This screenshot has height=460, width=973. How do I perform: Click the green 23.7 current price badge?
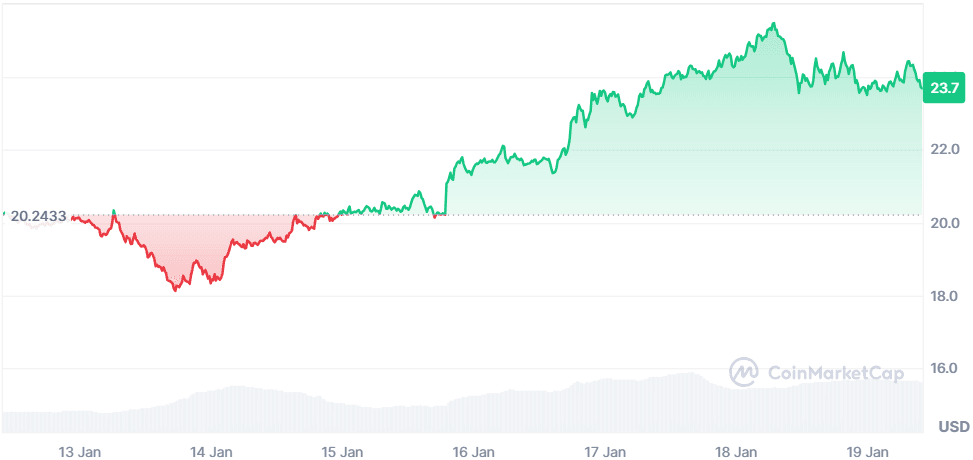pyautogui.click(x=944, y=88)
